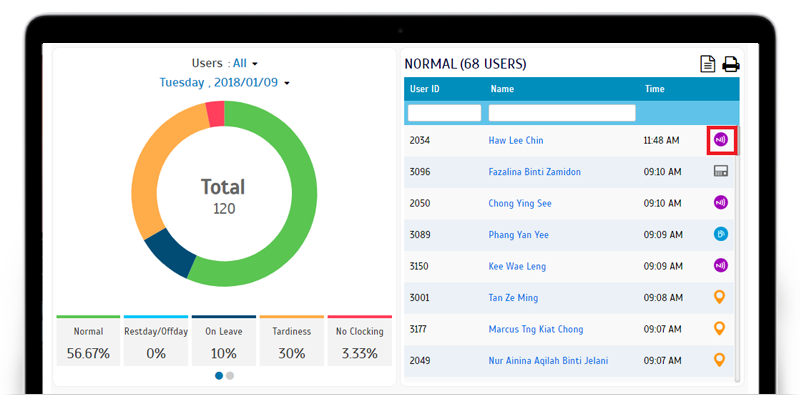This screenshot has height=395, width=800.
Task: Click the printer icon
Action: [731, 64]
